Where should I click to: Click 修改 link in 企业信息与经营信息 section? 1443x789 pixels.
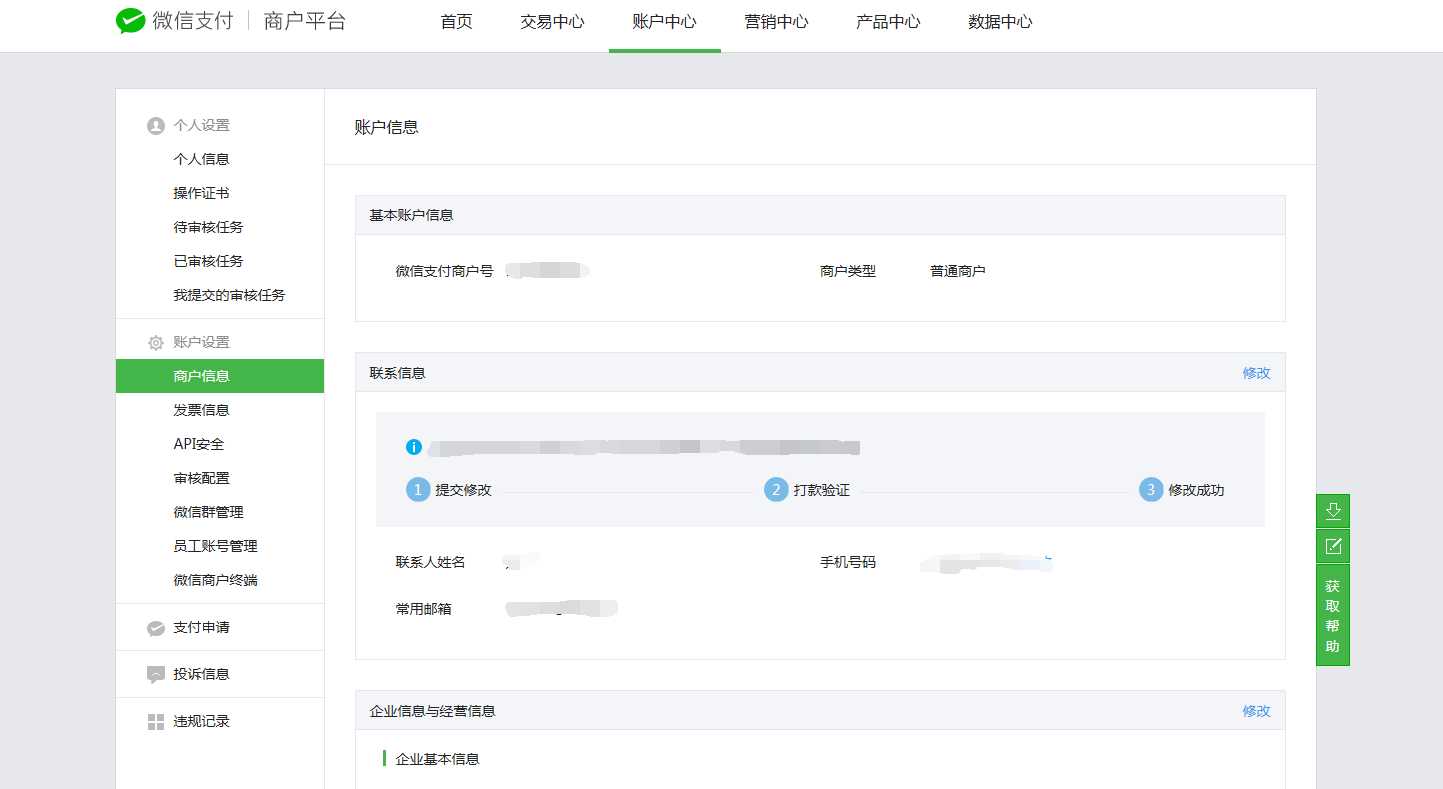click(x=1257, y=711)
